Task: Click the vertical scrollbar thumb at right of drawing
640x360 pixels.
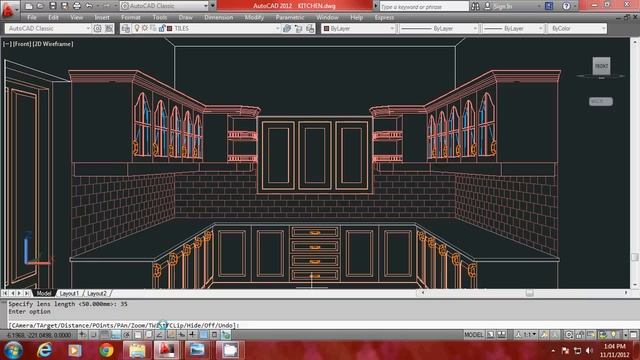Action: tap(635, 257)
